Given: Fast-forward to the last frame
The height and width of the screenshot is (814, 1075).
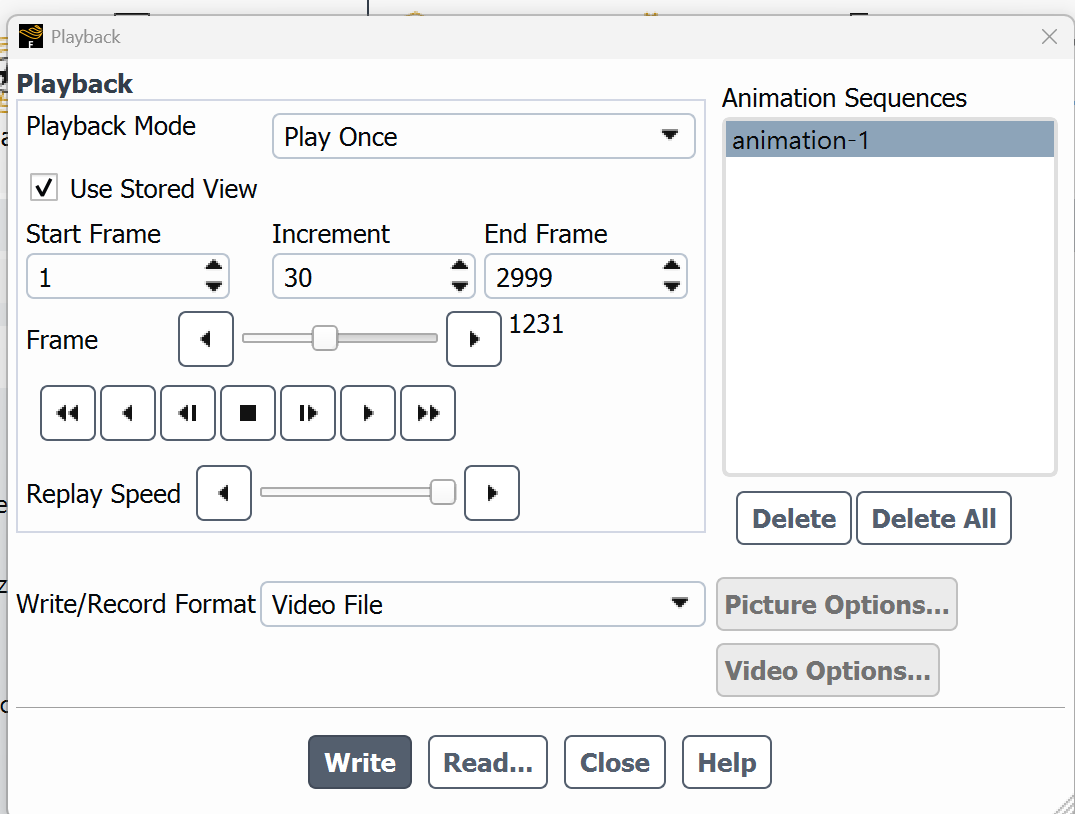Looking at the screenshot, I should coord(428,413).
